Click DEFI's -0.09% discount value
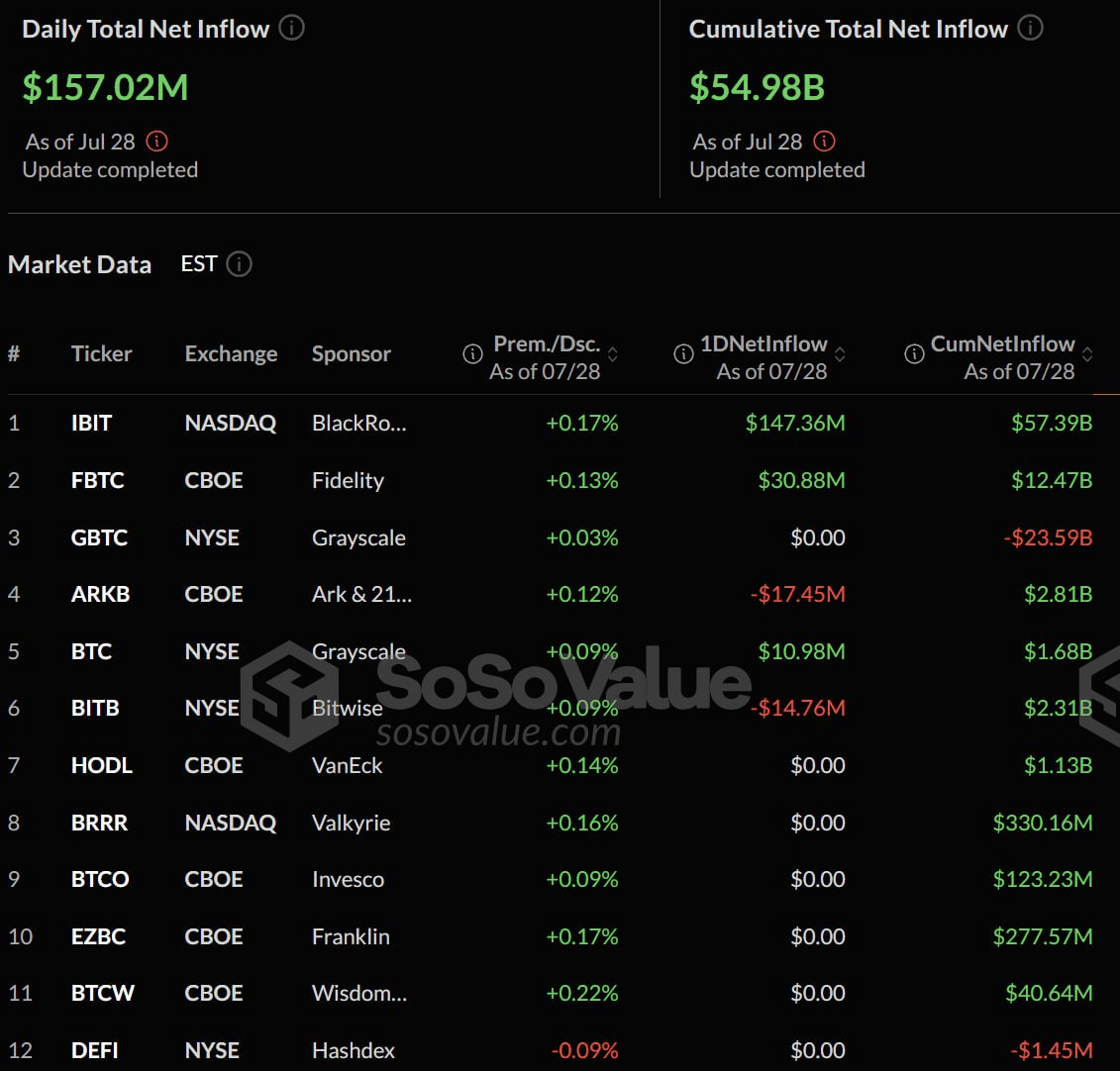Image resolution: width=1120 pixels, height=1071 pixels. pos(584,1050)
